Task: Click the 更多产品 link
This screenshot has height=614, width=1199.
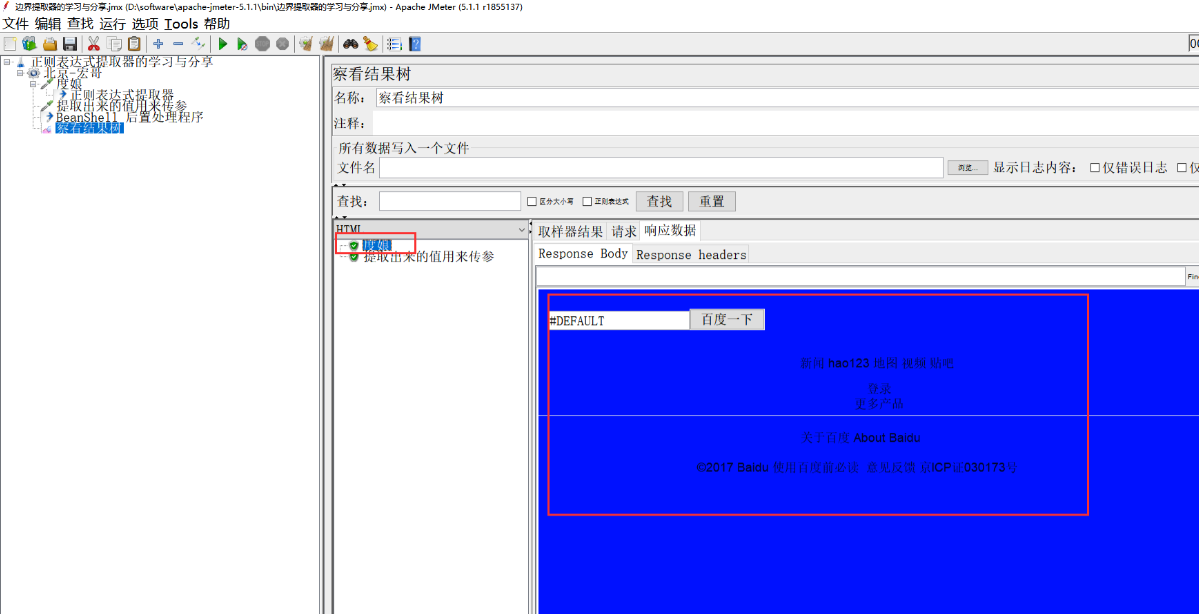Action: (x=879, y=403)
